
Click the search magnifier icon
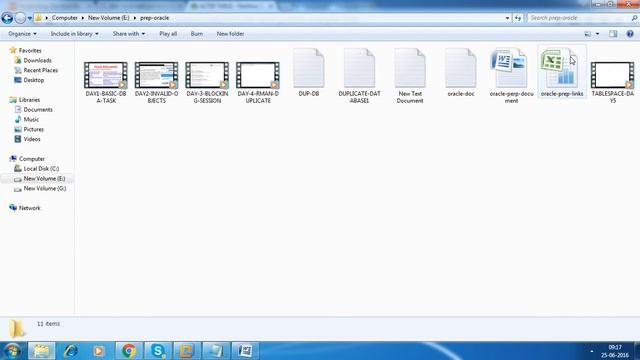click(x=634, y=18)
